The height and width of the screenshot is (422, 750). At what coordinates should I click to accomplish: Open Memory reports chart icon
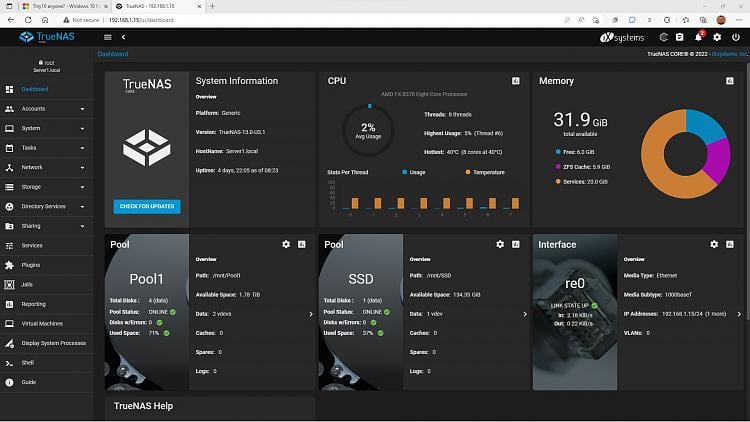click(x=730, y=81)
